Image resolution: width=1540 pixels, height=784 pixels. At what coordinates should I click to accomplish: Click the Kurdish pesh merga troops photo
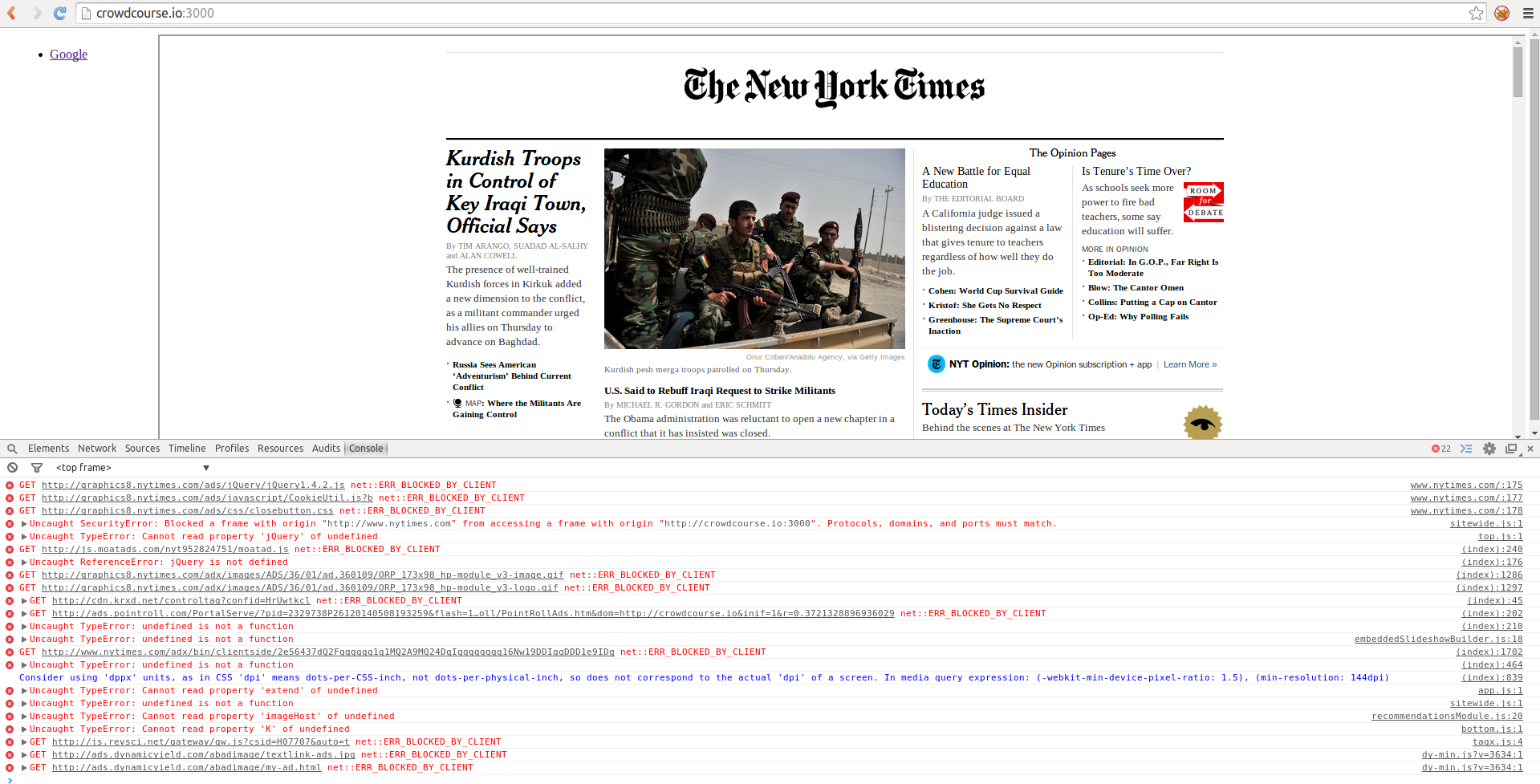[754, 249]
